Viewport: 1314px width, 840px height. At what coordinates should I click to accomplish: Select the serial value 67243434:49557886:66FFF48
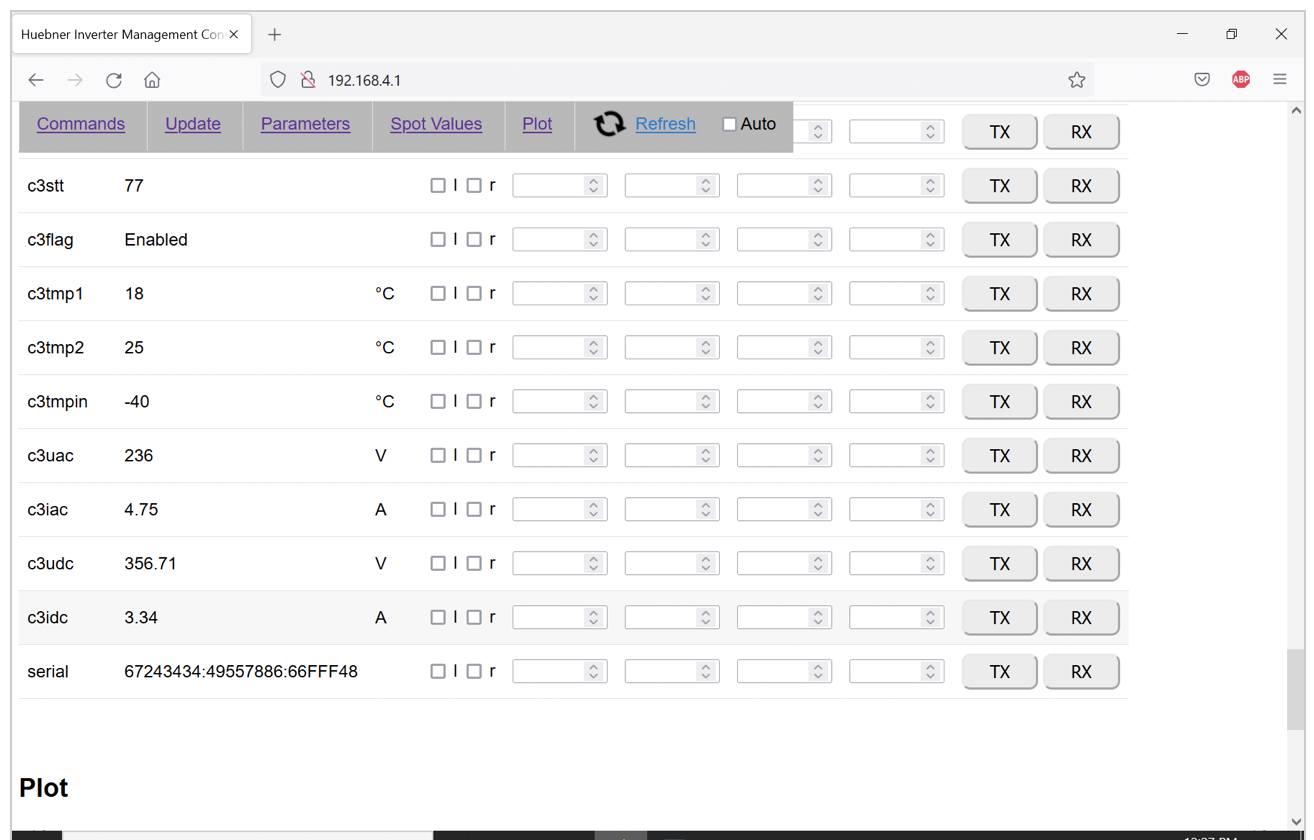[x=241, y=672]
